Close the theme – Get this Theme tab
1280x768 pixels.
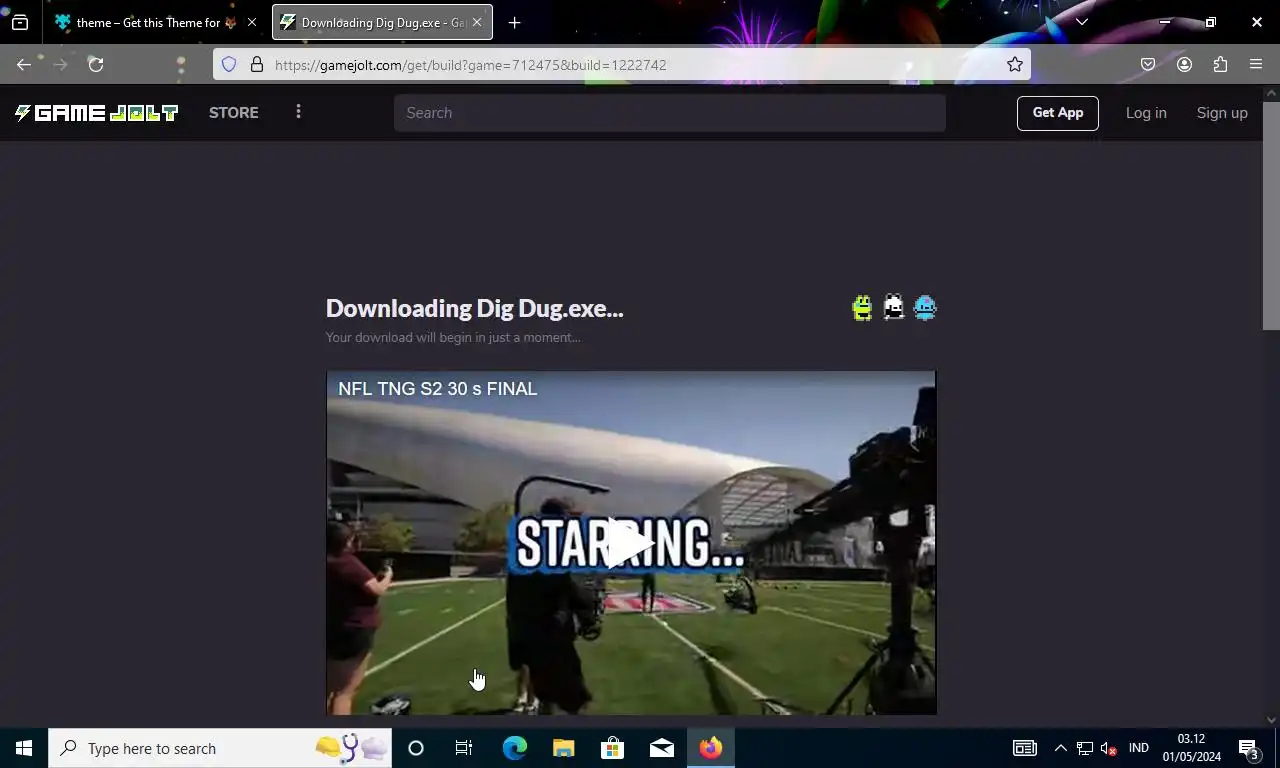(252, 22)
